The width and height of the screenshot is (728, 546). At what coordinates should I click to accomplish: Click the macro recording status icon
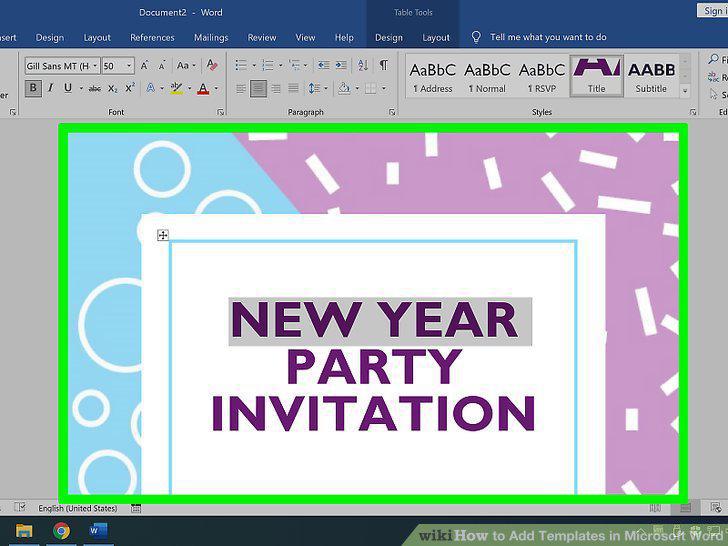136,508
